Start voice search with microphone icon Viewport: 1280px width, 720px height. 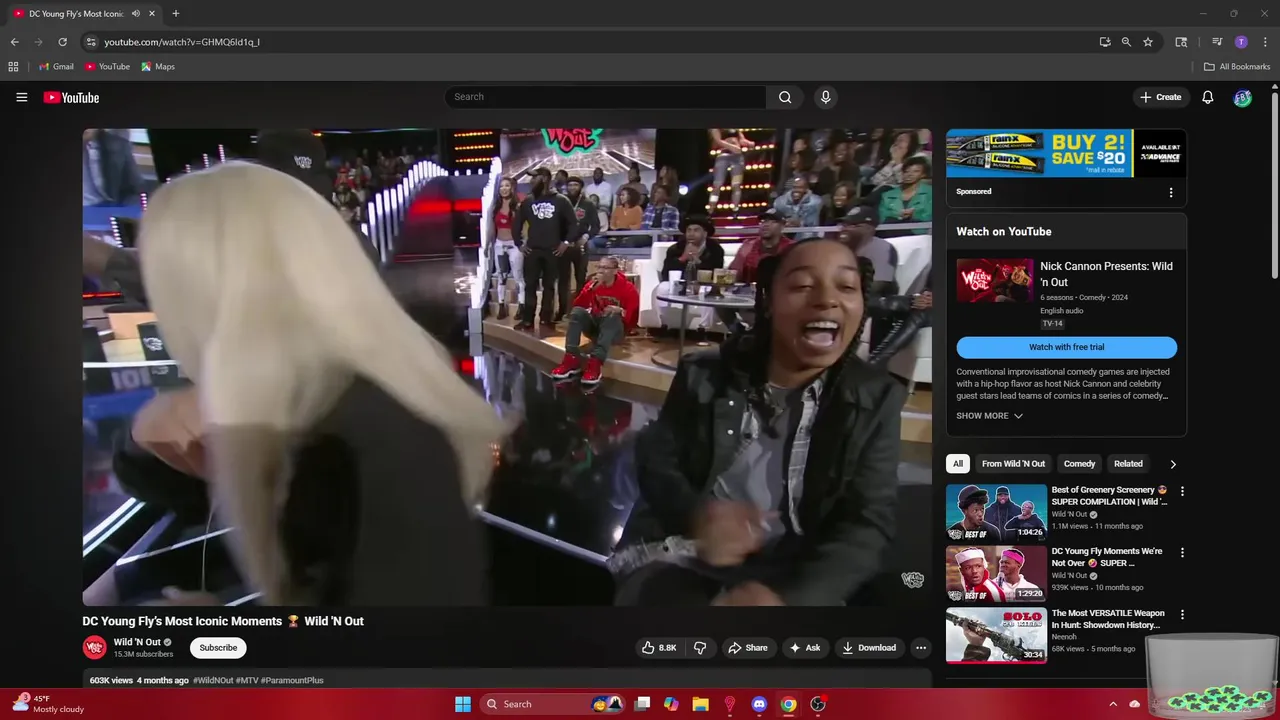pyautogui.click(x=825, y=97)
